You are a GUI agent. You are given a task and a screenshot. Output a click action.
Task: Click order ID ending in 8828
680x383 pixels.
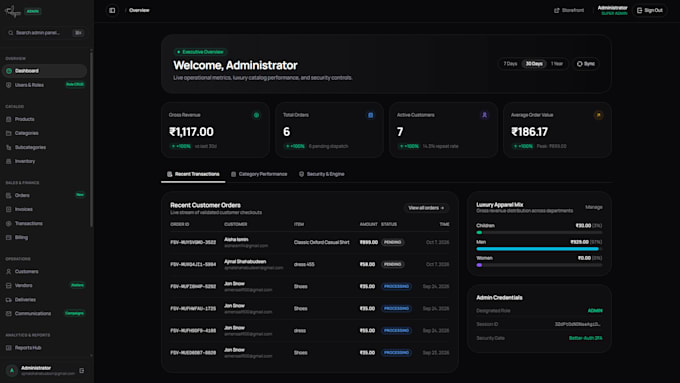[193, 353]
